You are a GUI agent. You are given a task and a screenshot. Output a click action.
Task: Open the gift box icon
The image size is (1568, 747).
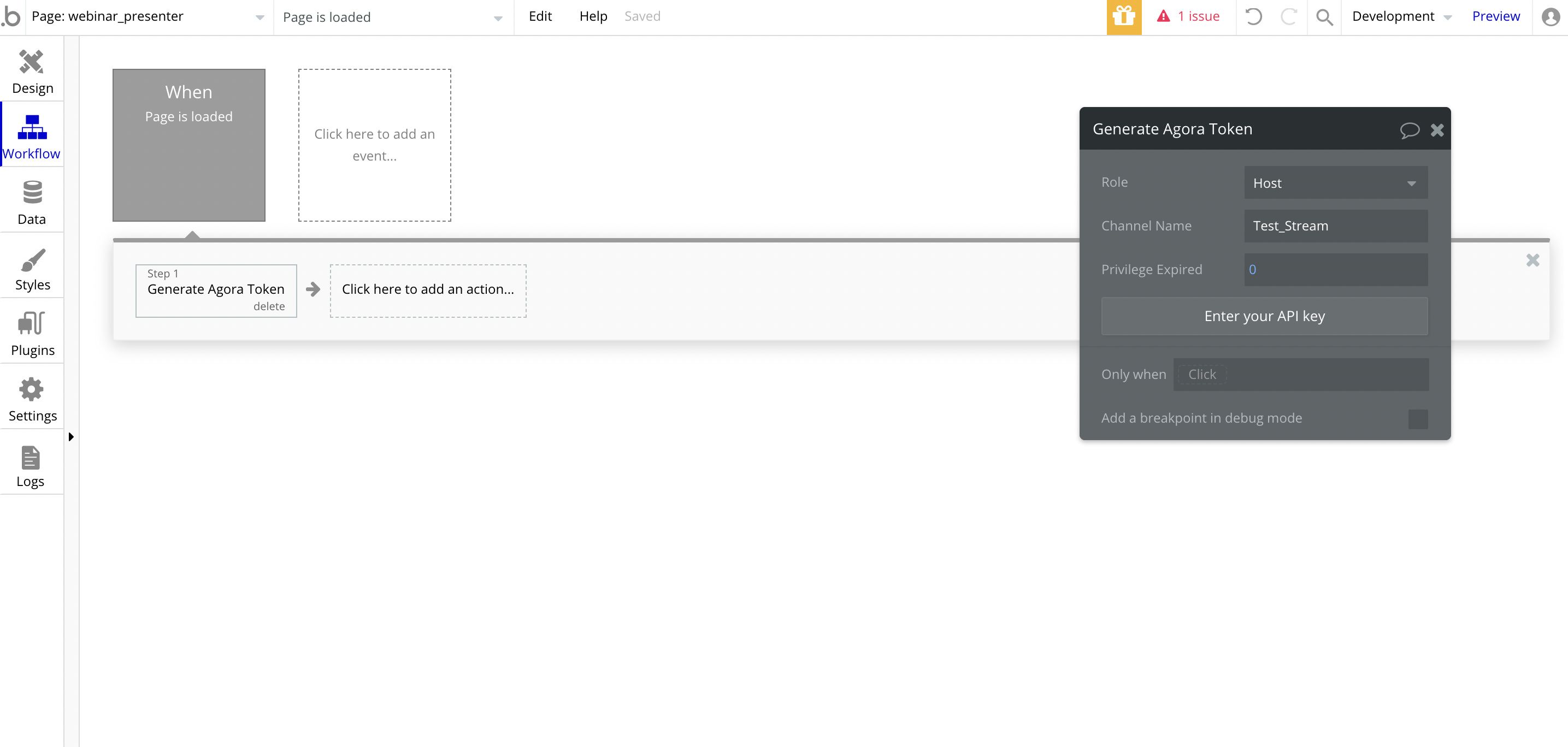click(x=1124, y=17)
